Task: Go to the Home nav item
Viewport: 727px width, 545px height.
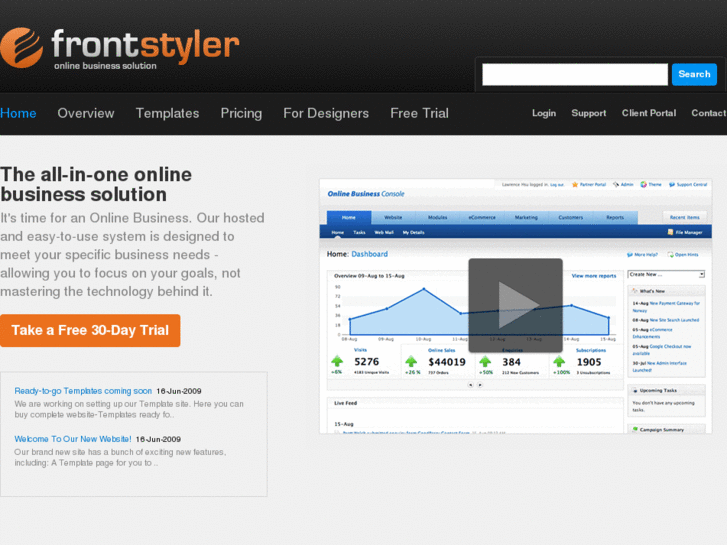Action: click(18, 113)
